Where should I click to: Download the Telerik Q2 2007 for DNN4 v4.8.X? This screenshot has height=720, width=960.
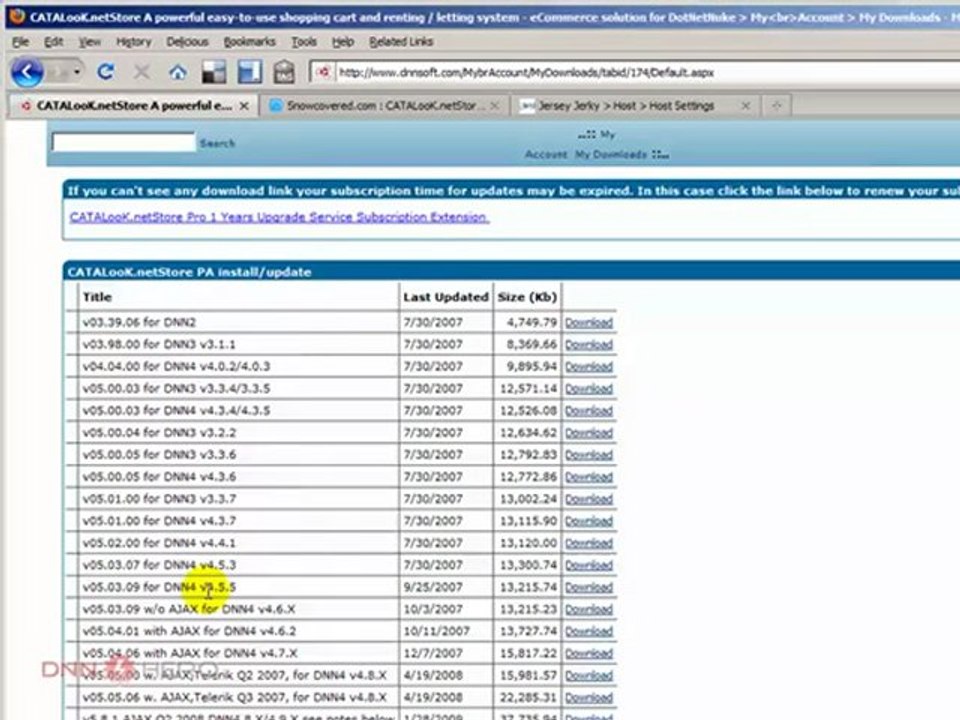(x=588, y=675)
